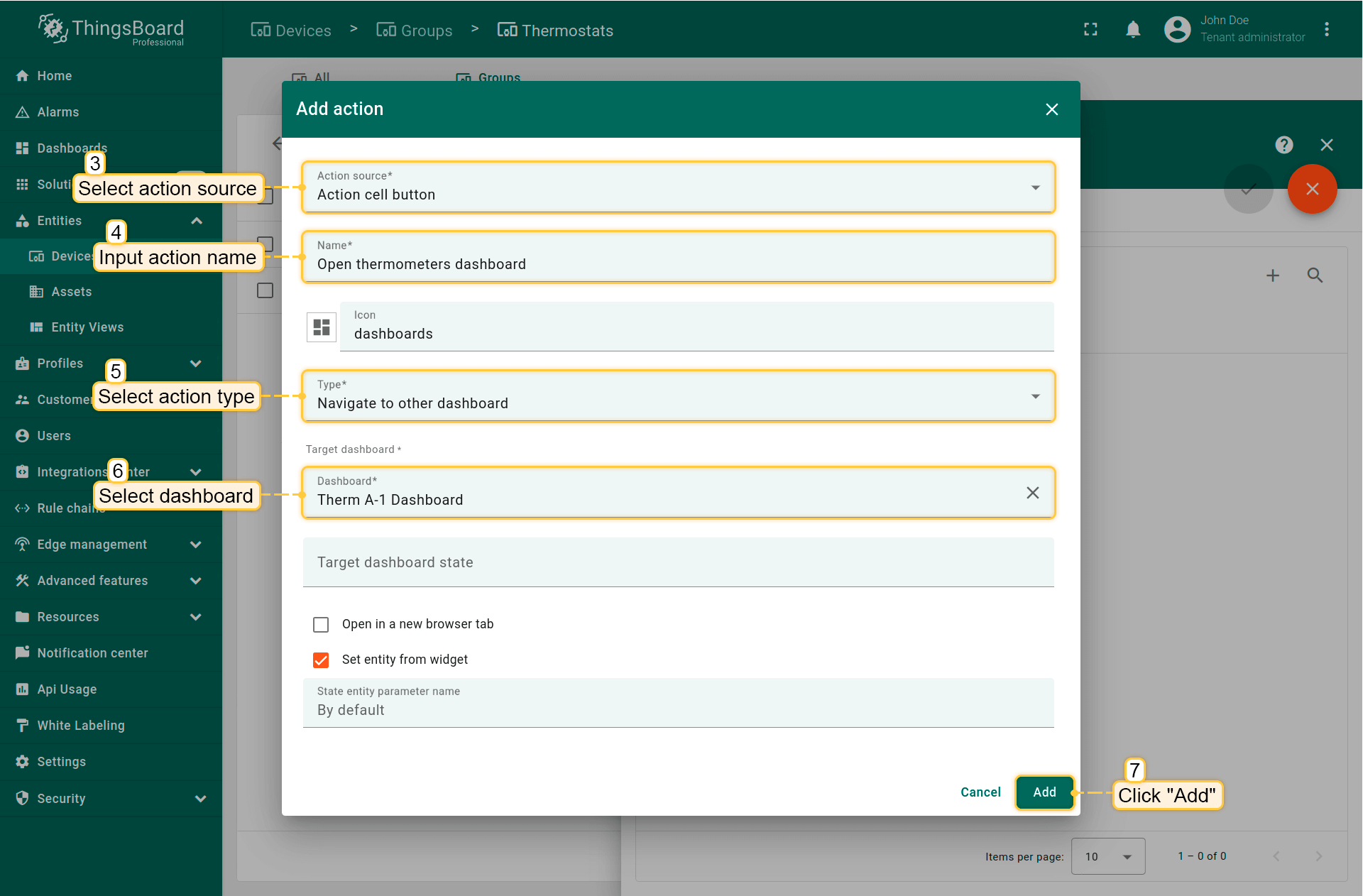Viewport: 1363px width, 896px height.
Task: Enable Open in a new browser tab
Action: 321,624
